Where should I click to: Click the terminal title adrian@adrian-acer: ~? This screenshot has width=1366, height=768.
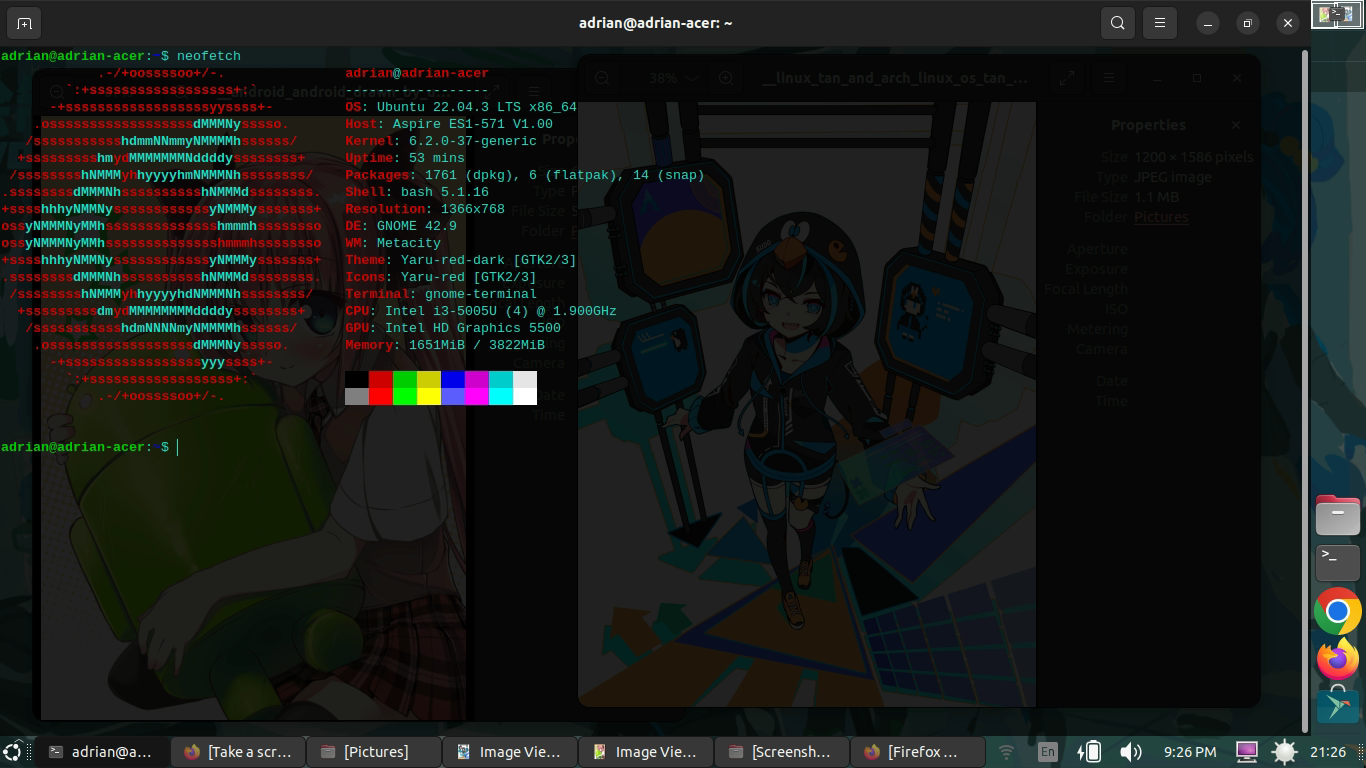[655, 23]
